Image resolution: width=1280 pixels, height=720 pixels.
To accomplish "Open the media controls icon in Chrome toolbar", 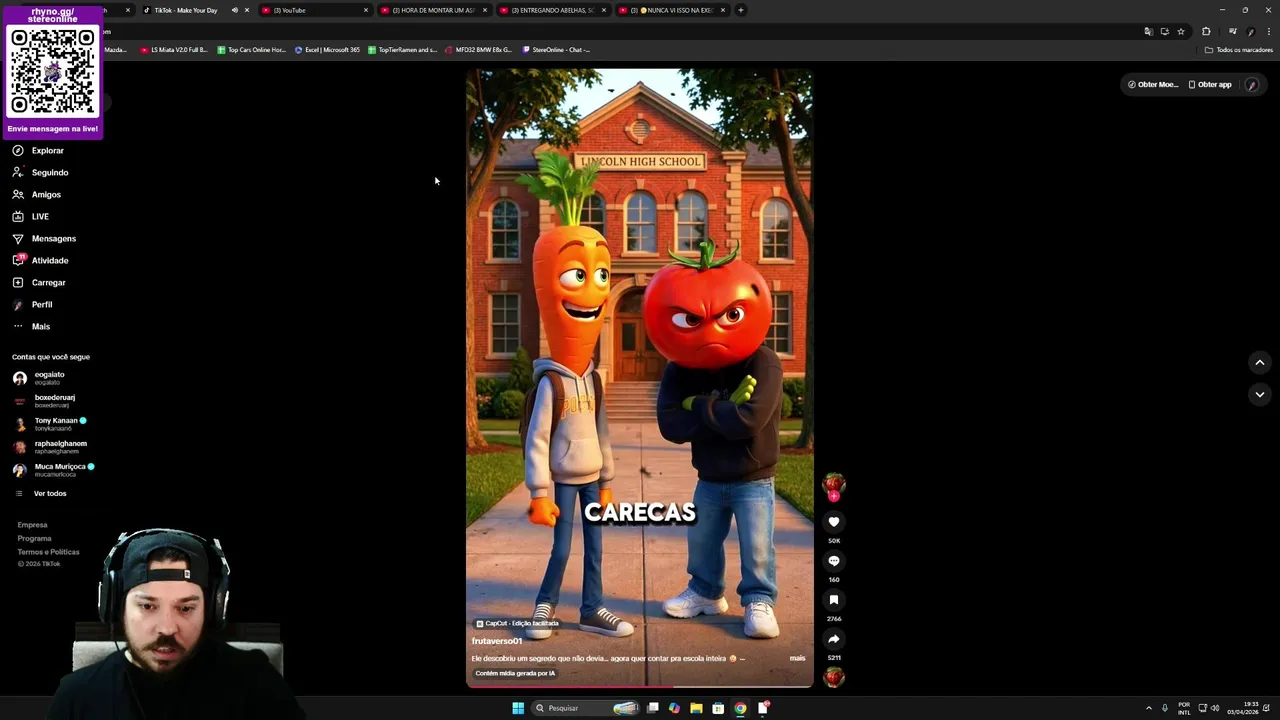I will tap(1232, 31).
